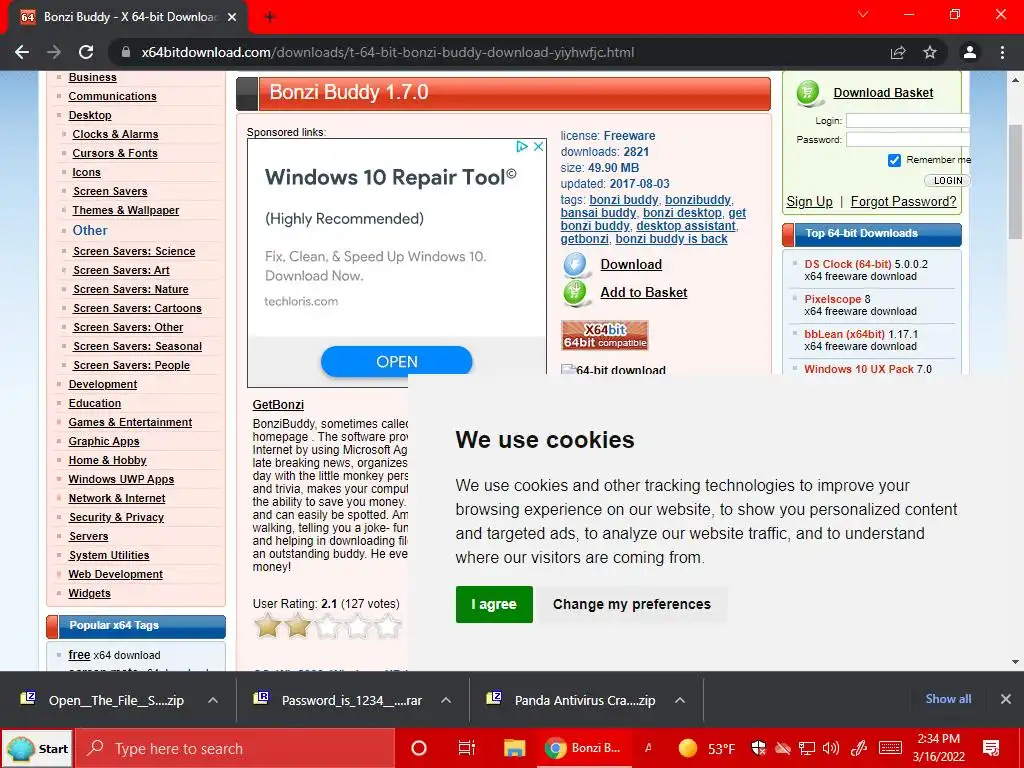Open Clocks & Alarms subcategory

click(x=115, y=134)
